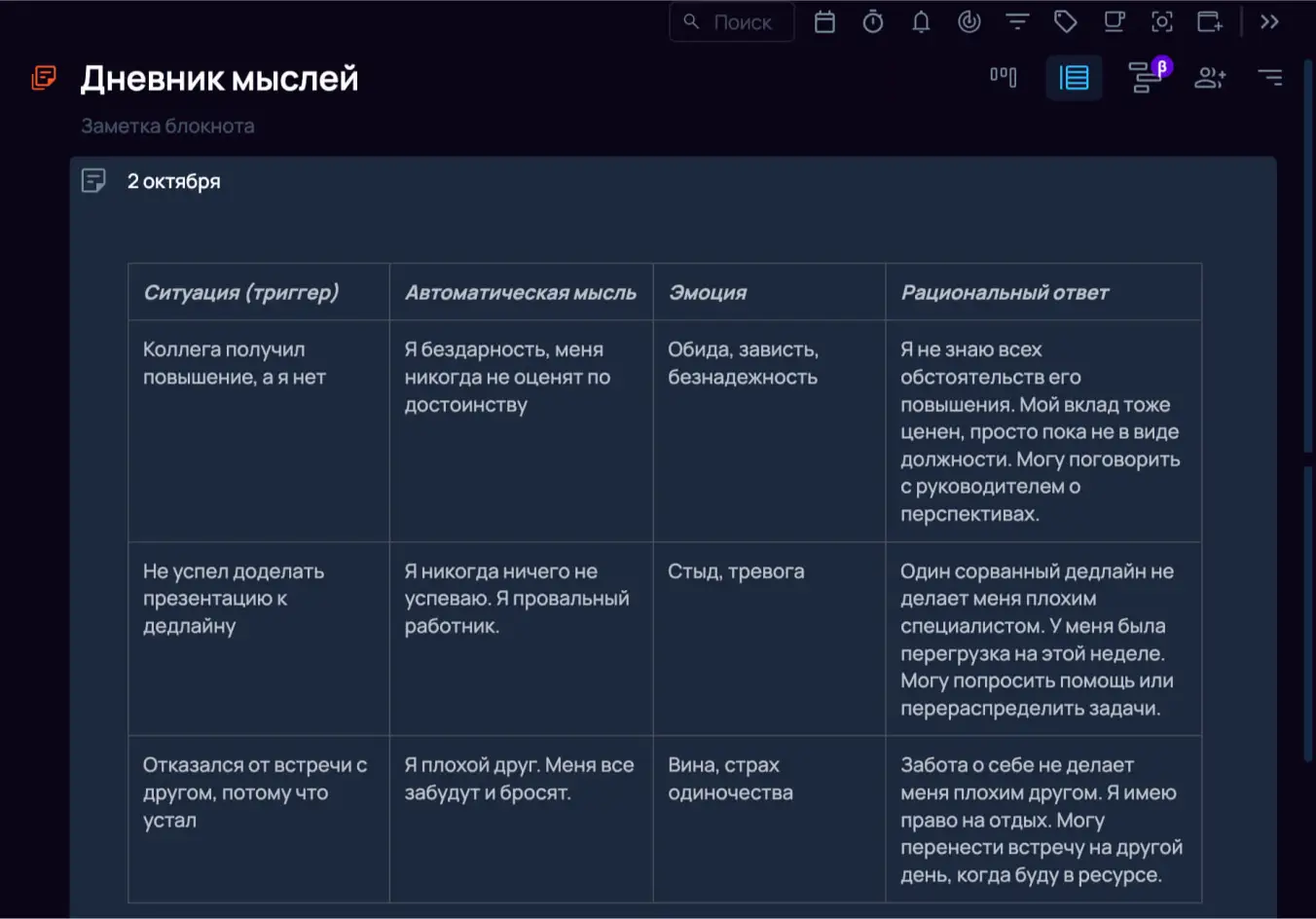
Task: Click the coffee cup break icon
Action: point(1114,22)
